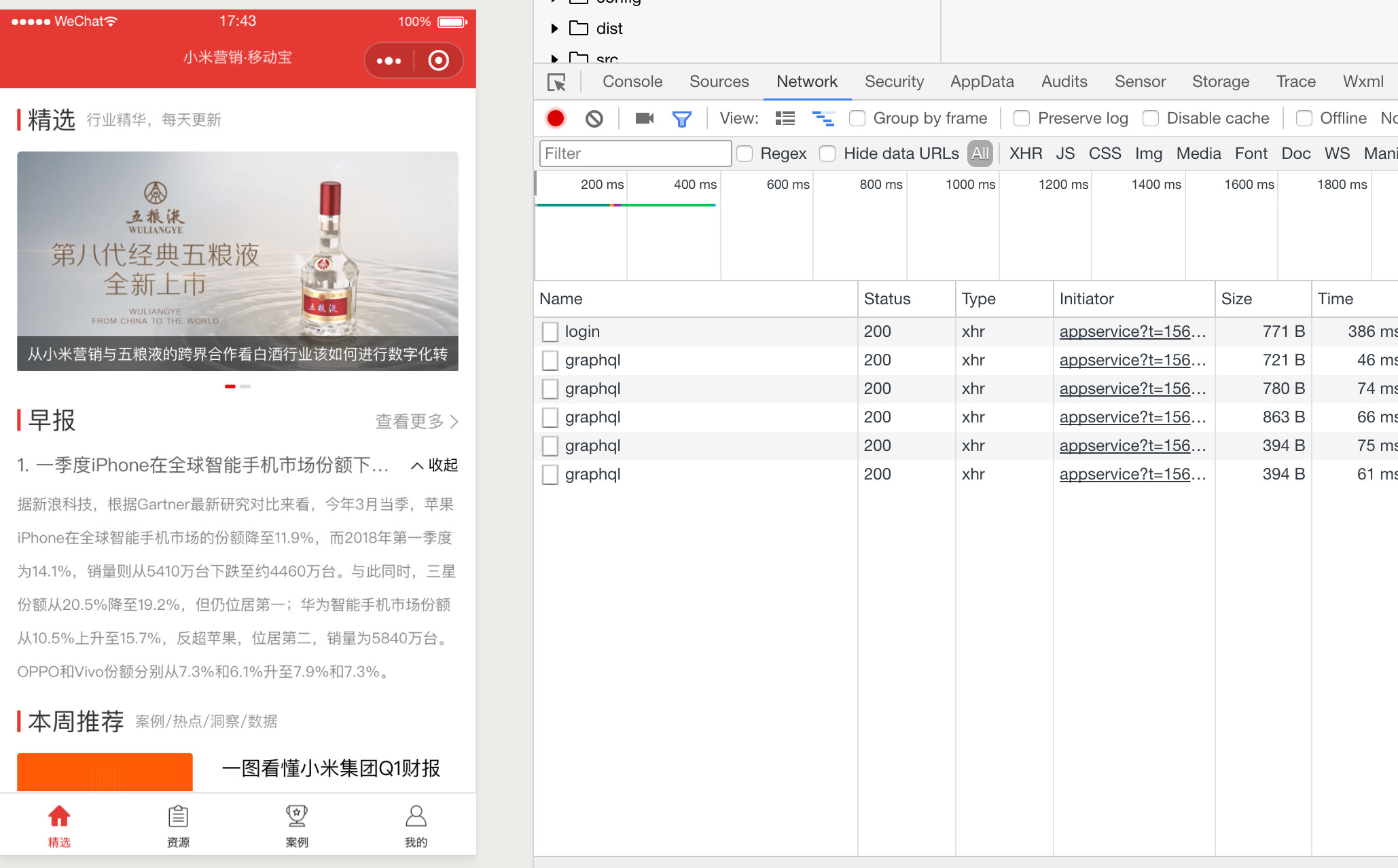Switch to the Sources tab
The height and width of the screenshot is (868, 1398).
tap(719, 82)
